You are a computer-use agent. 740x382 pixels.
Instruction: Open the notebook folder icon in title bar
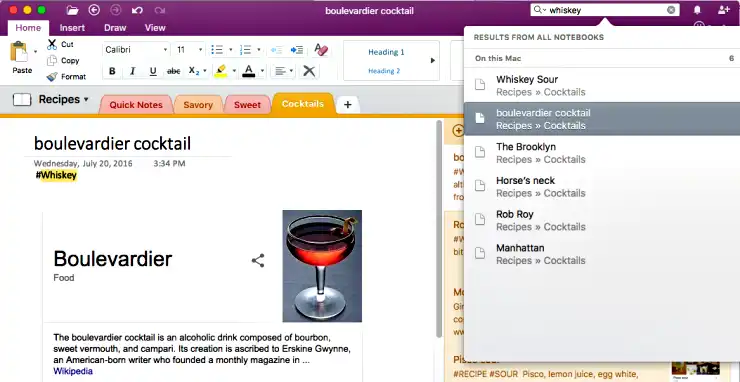(72, 10)
